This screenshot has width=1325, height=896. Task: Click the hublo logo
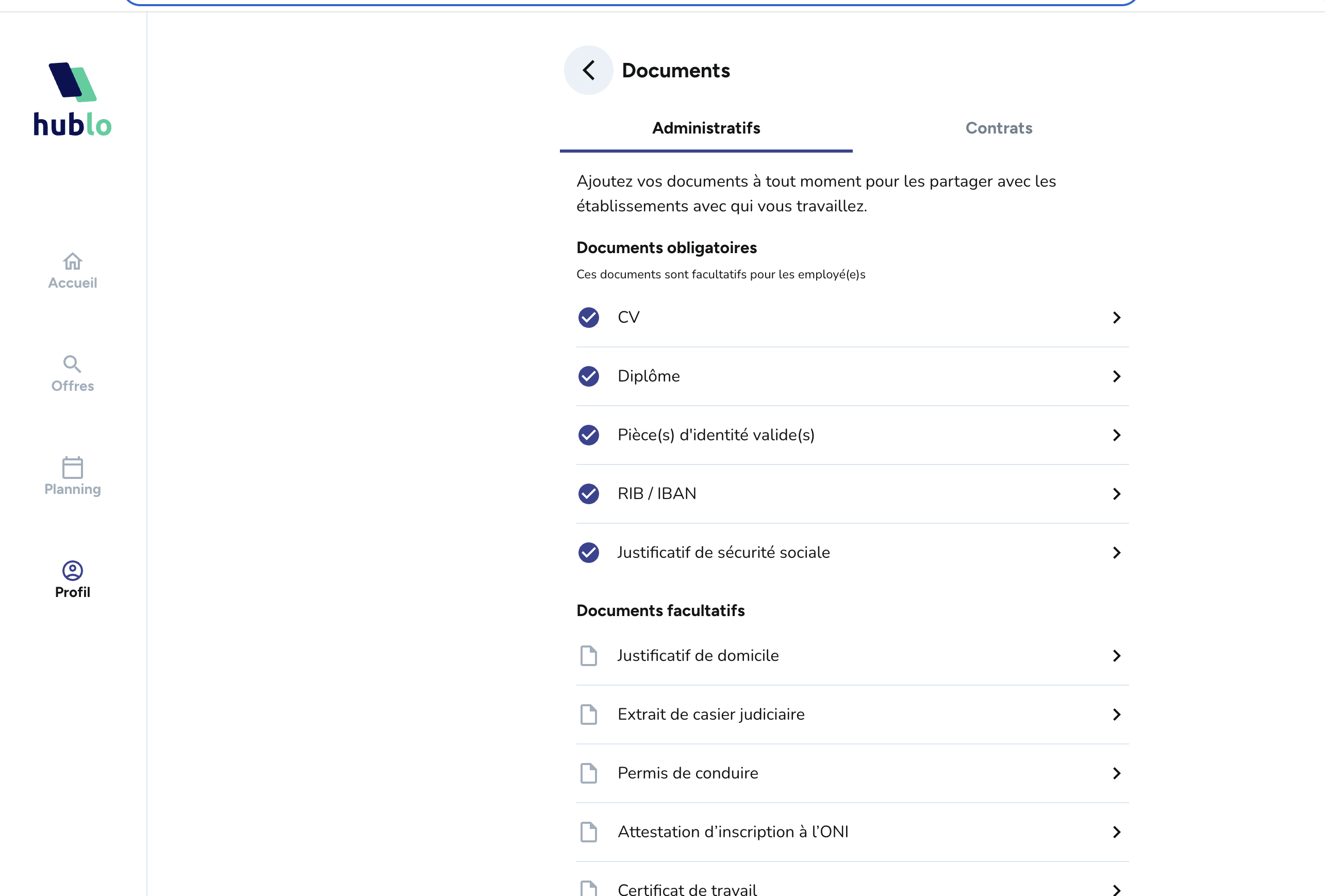72,99
